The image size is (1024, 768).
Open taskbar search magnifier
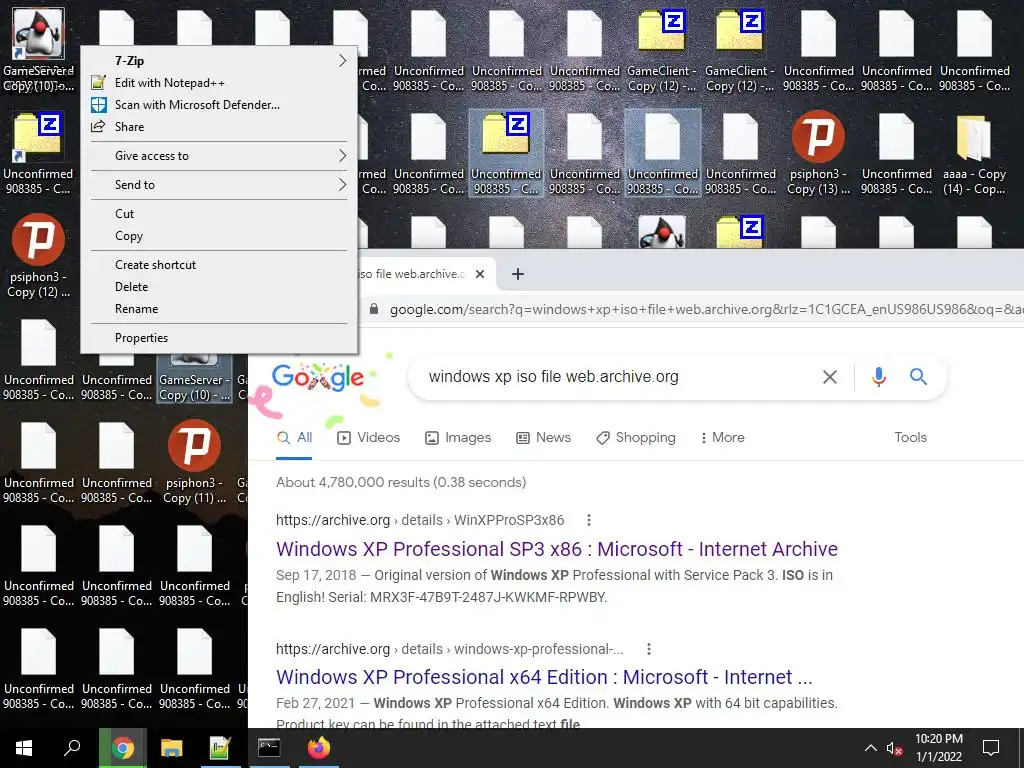point(72,748)
